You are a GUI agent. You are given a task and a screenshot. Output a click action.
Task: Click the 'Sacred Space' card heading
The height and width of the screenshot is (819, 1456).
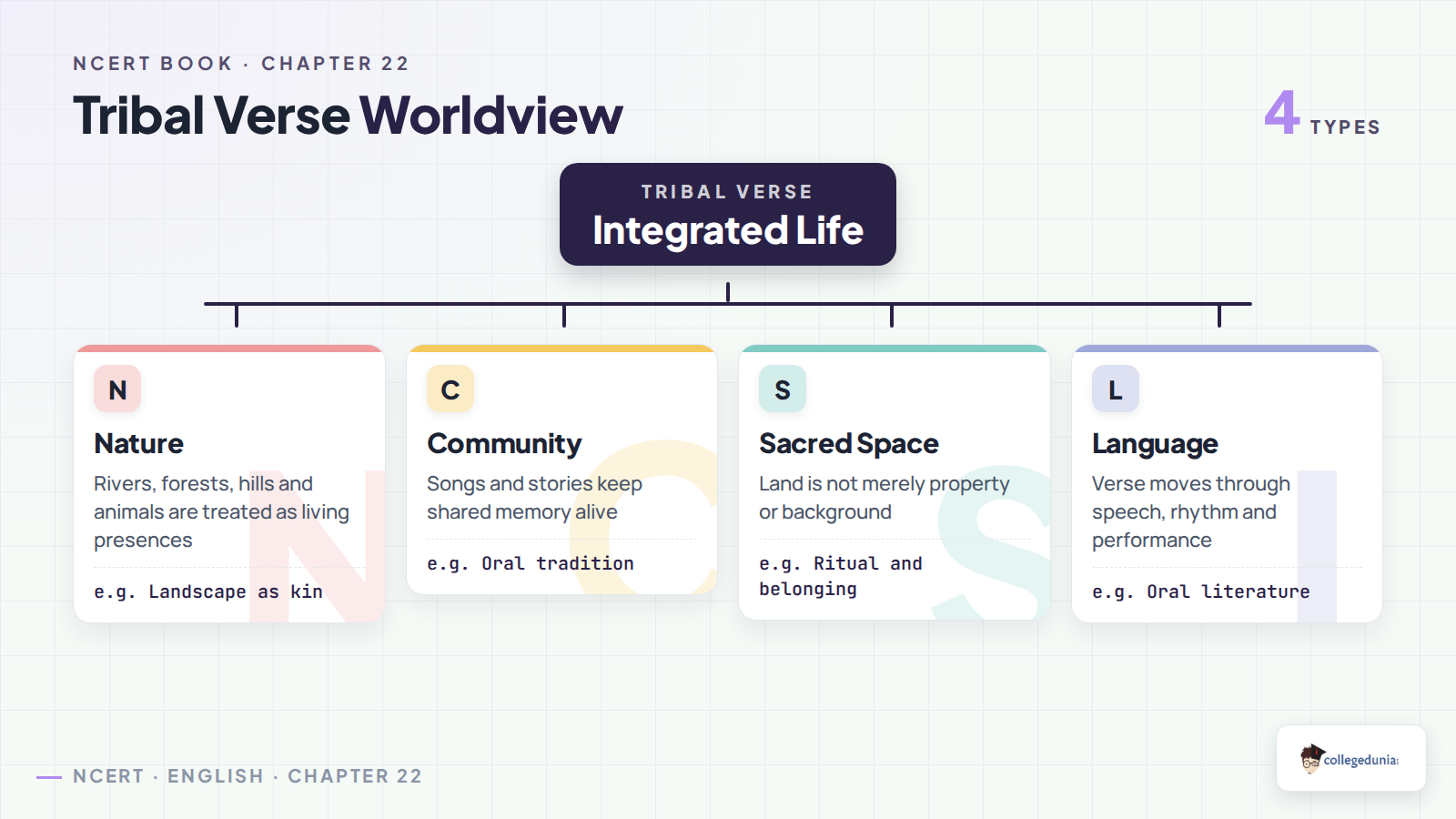pos(849,443)
